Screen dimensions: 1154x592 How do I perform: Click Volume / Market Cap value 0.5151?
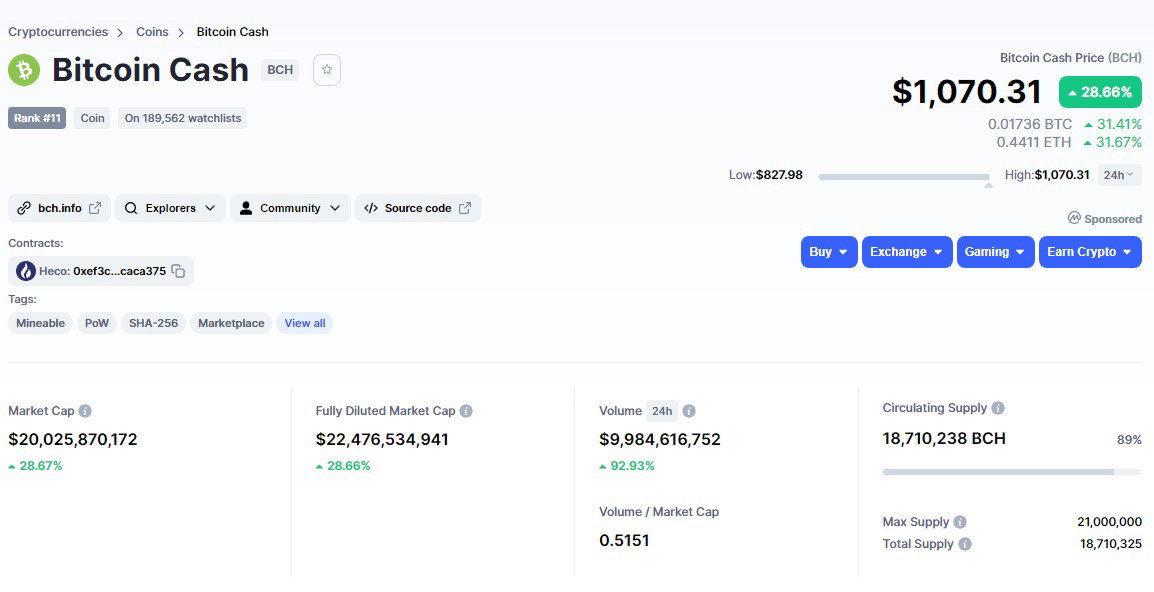(624, 540)
